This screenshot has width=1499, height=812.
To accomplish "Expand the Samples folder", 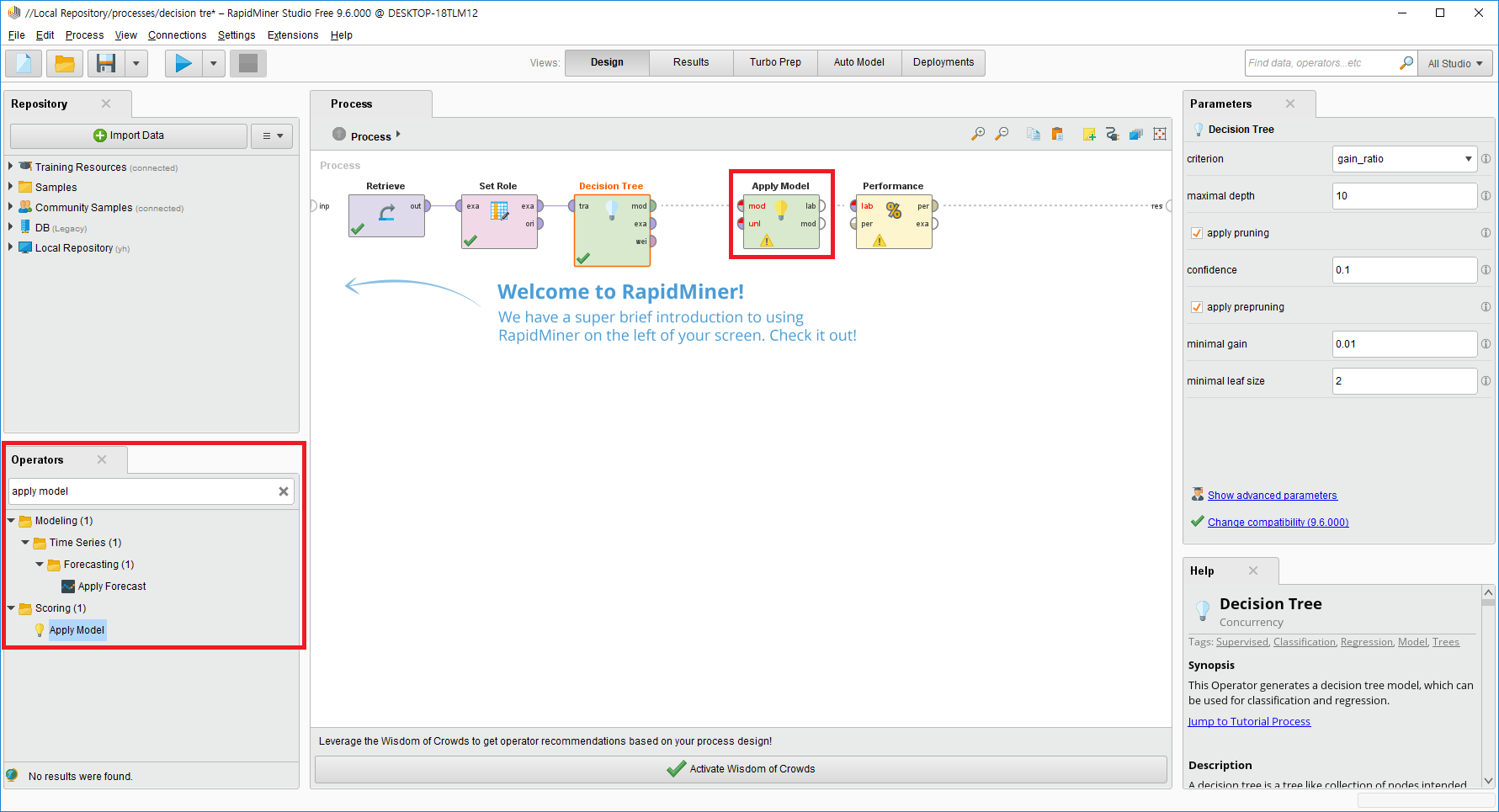I will (10, 187).
